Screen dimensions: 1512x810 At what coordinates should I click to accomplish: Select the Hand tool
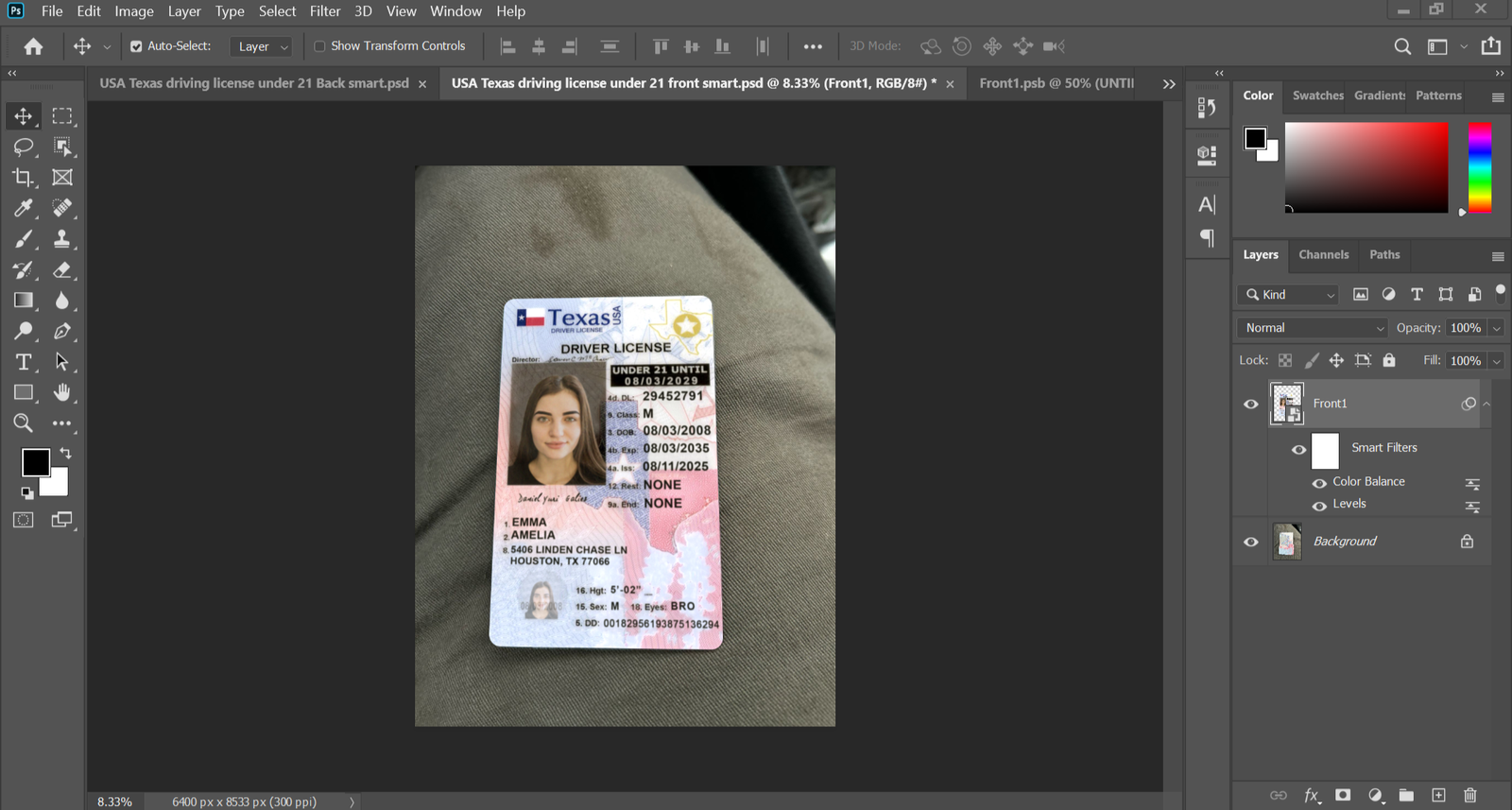pyautogui.click(x=62, y=392)
